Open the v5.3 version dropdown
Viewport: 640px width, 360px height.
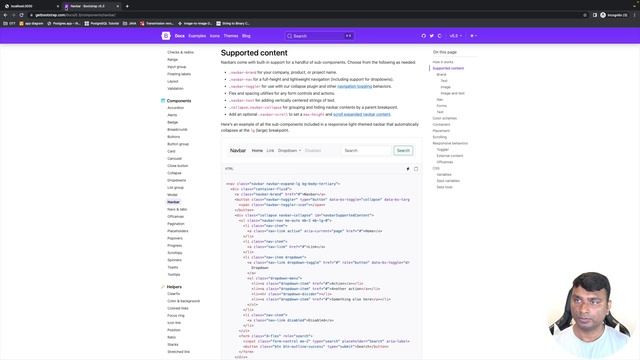click(x=456, y=36)
